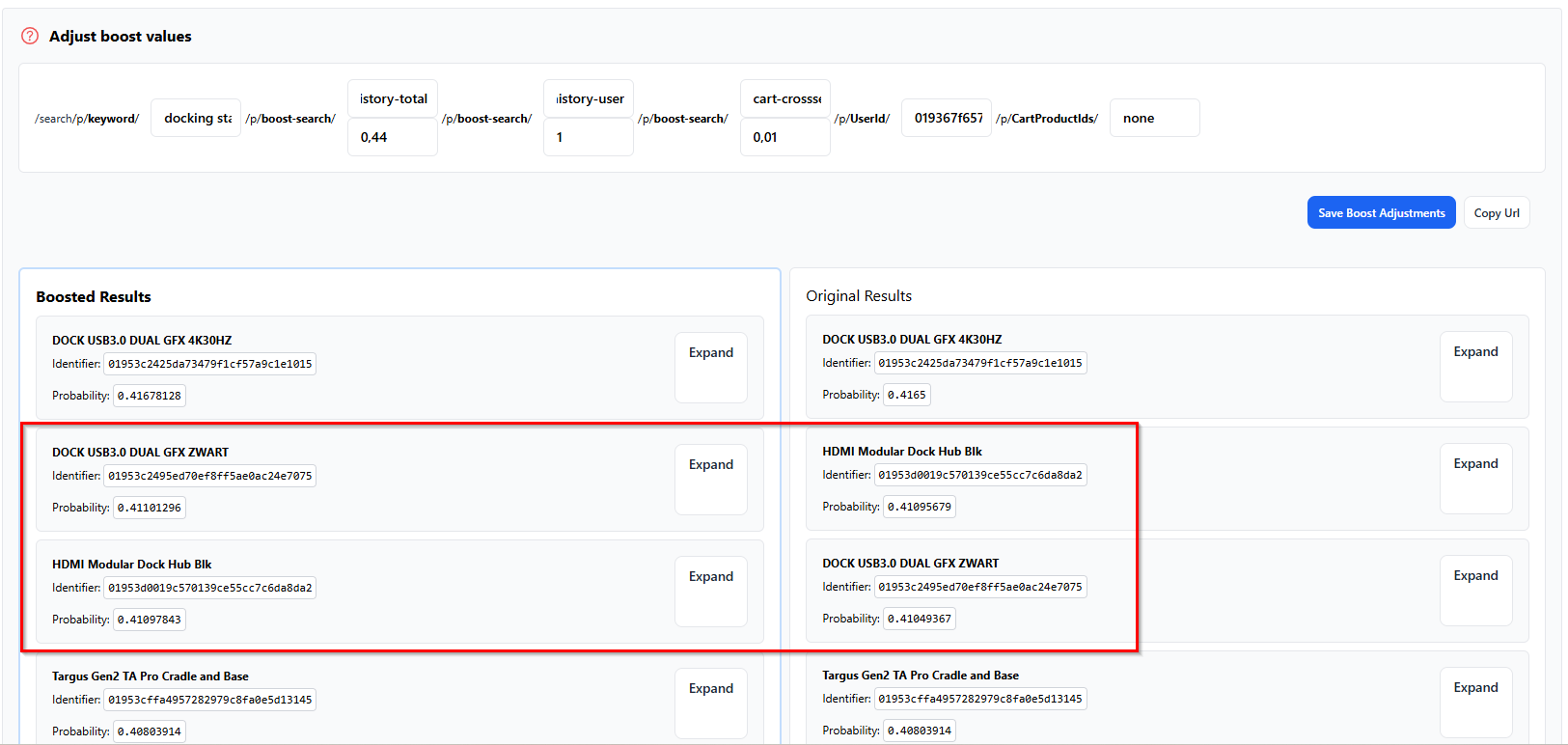Image resolution: width=1568 pixels, height=745 pixels.
Task: Click identifier 01953cffa4957282979c8fa0e5d13145 in Original Results
Action: [980, 699]
